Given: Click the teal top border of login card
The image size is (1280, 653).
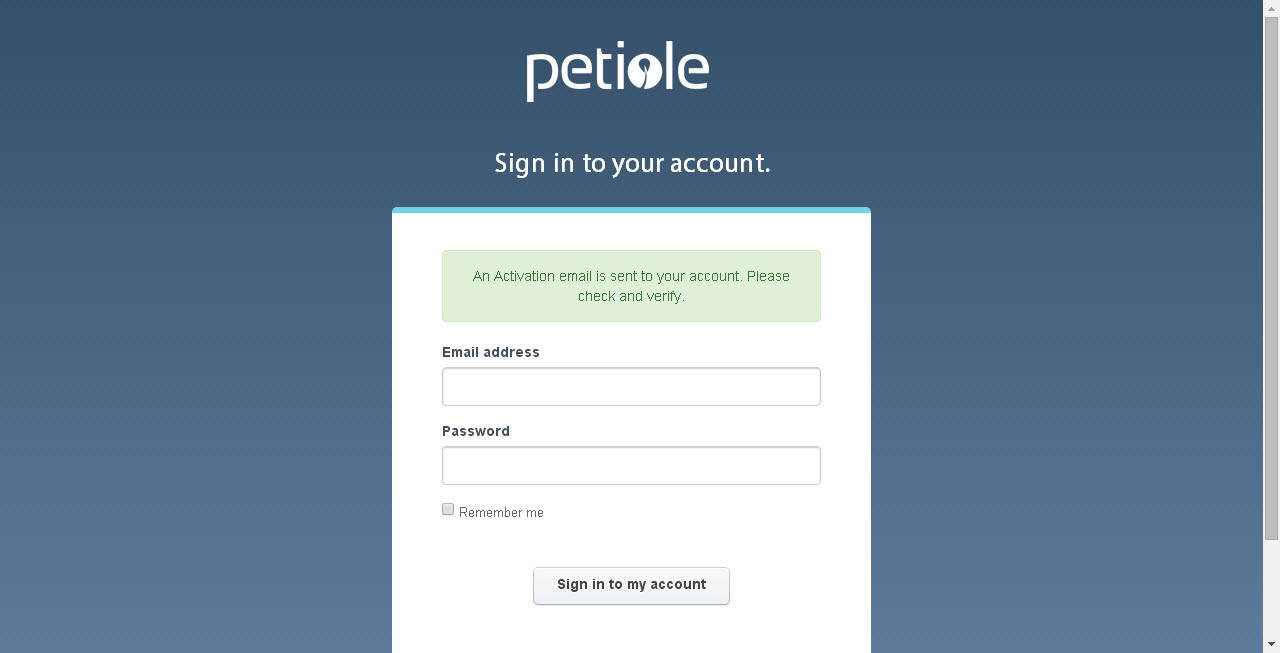Looking at the screenshot, I should (631, 210).
